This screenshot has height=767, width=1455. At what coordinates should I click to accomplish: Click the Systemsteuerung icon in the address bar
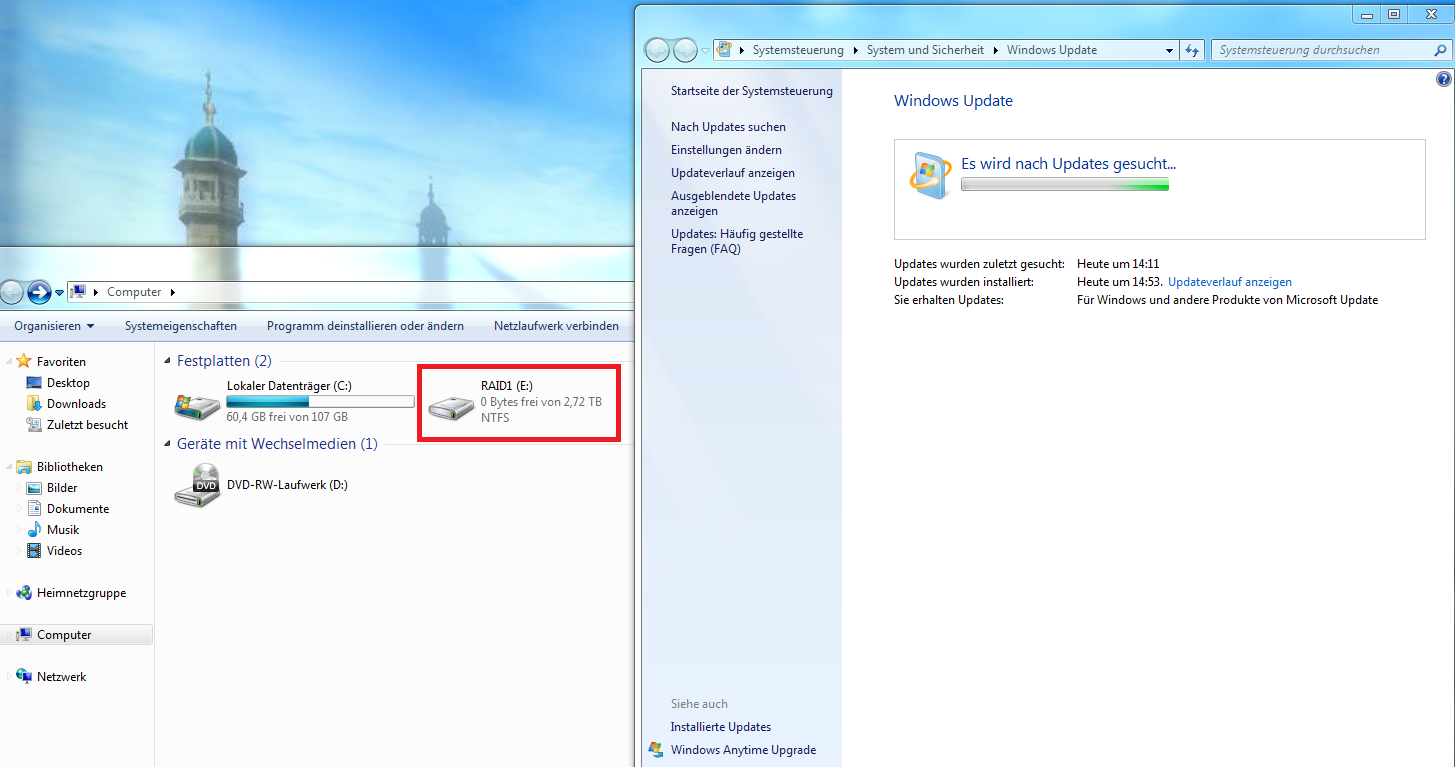point(725,50)
